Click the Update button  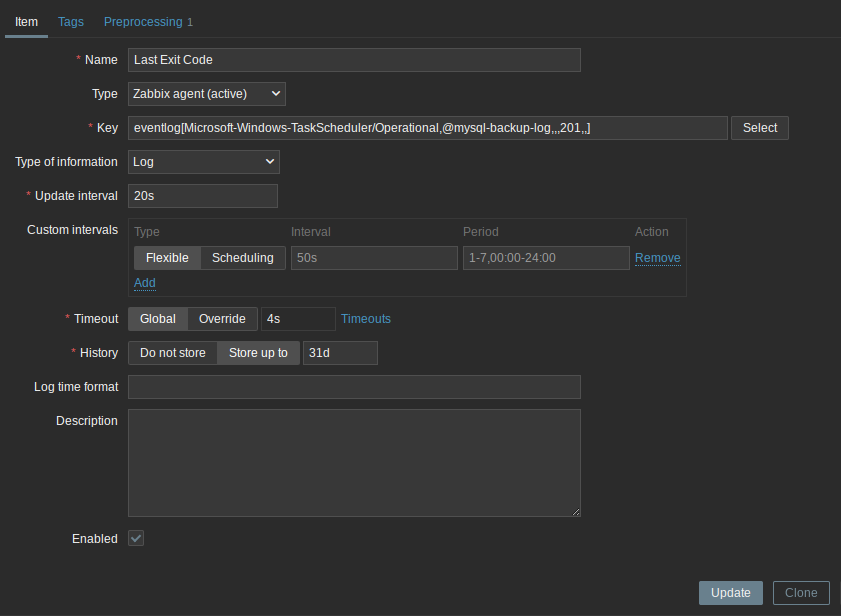(730, 593)
